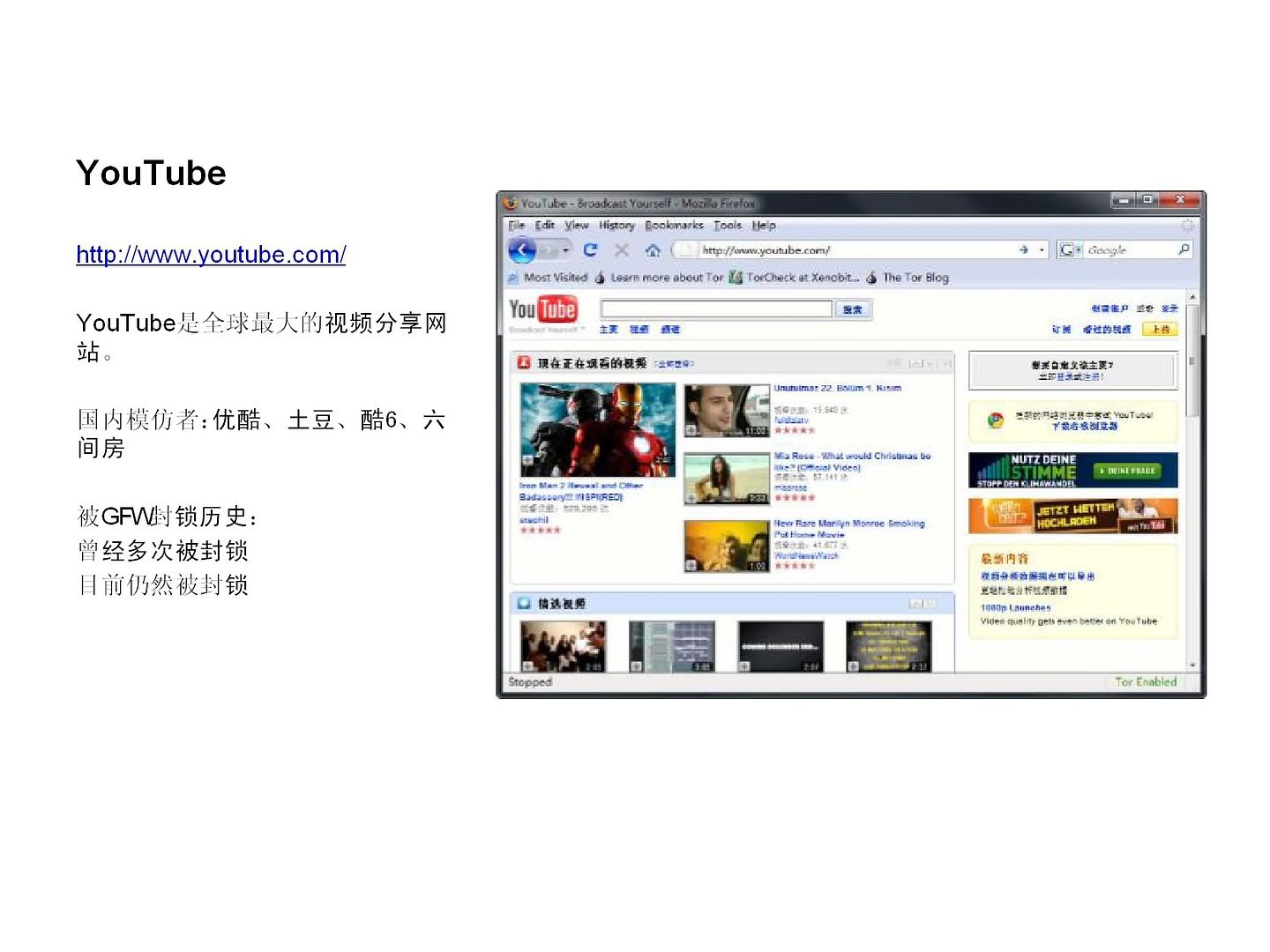Screen dimensions: 1270x952
Task: Open New Rare Marilyn Monroe title link
Action: pyautogui.click(x=849, y=528)
